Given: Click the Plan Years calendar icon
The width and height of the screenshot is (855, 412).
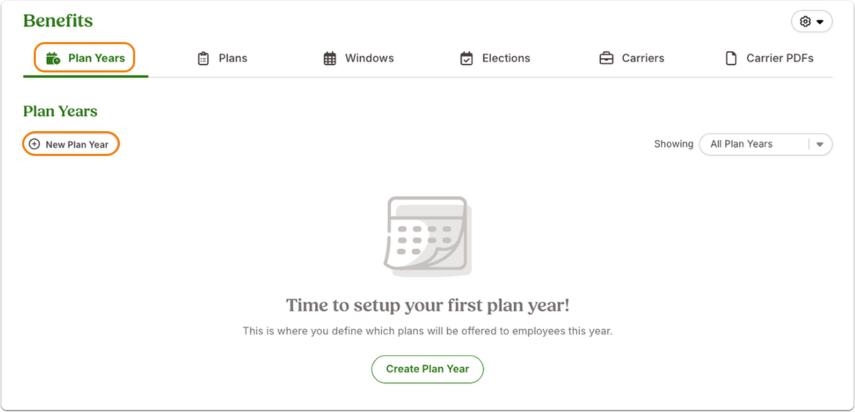Looking at the screenshot, I should click(53, 58).
